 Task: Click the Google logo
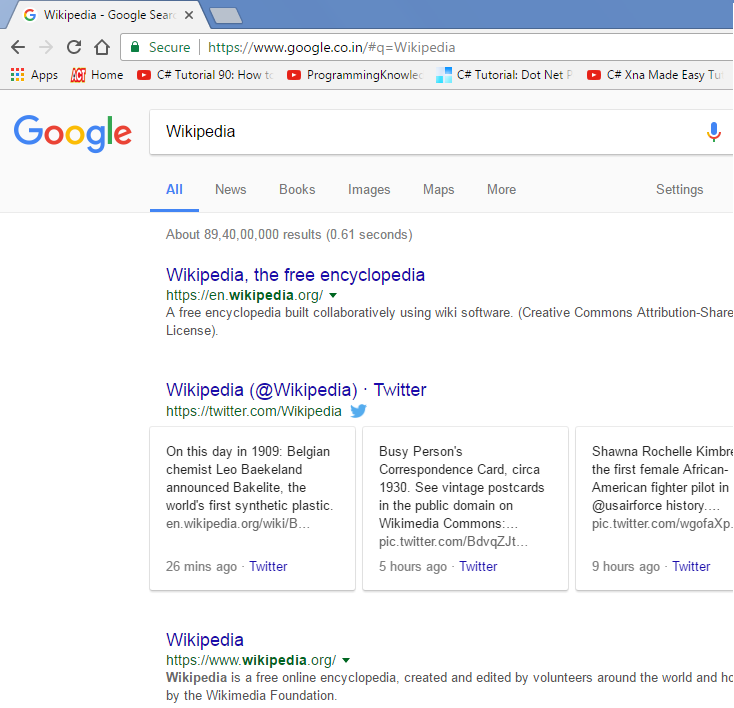(73, 133)
